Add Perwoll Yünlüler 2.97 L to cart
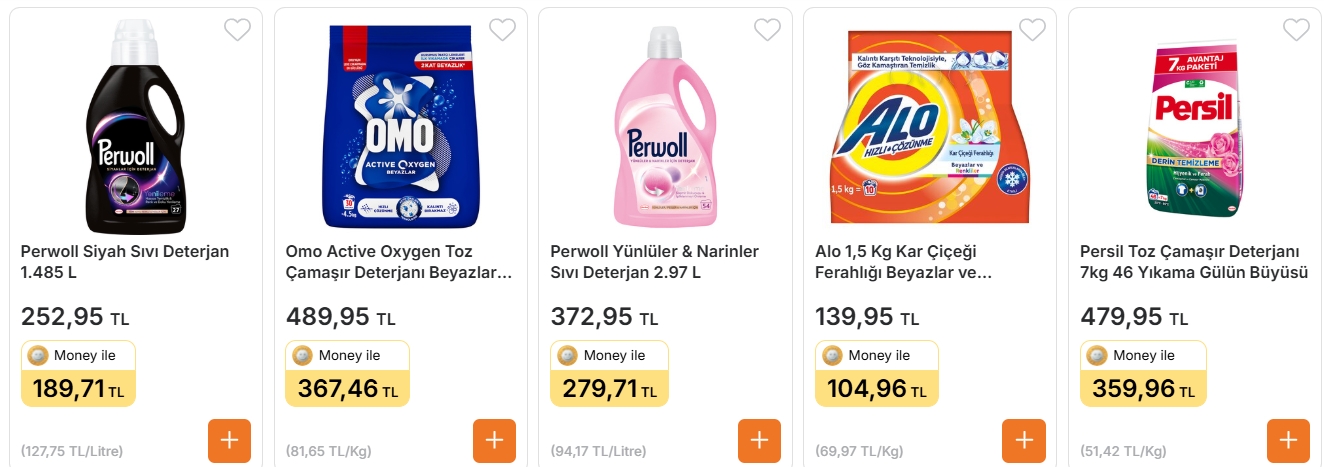This screenshot has height=467, width=1324. pyautogui.click(x=759, y=441)
